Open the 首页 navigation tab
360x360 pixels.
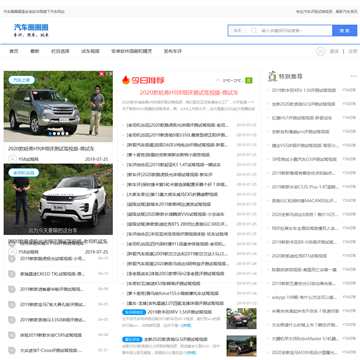(x=14, y=51)
